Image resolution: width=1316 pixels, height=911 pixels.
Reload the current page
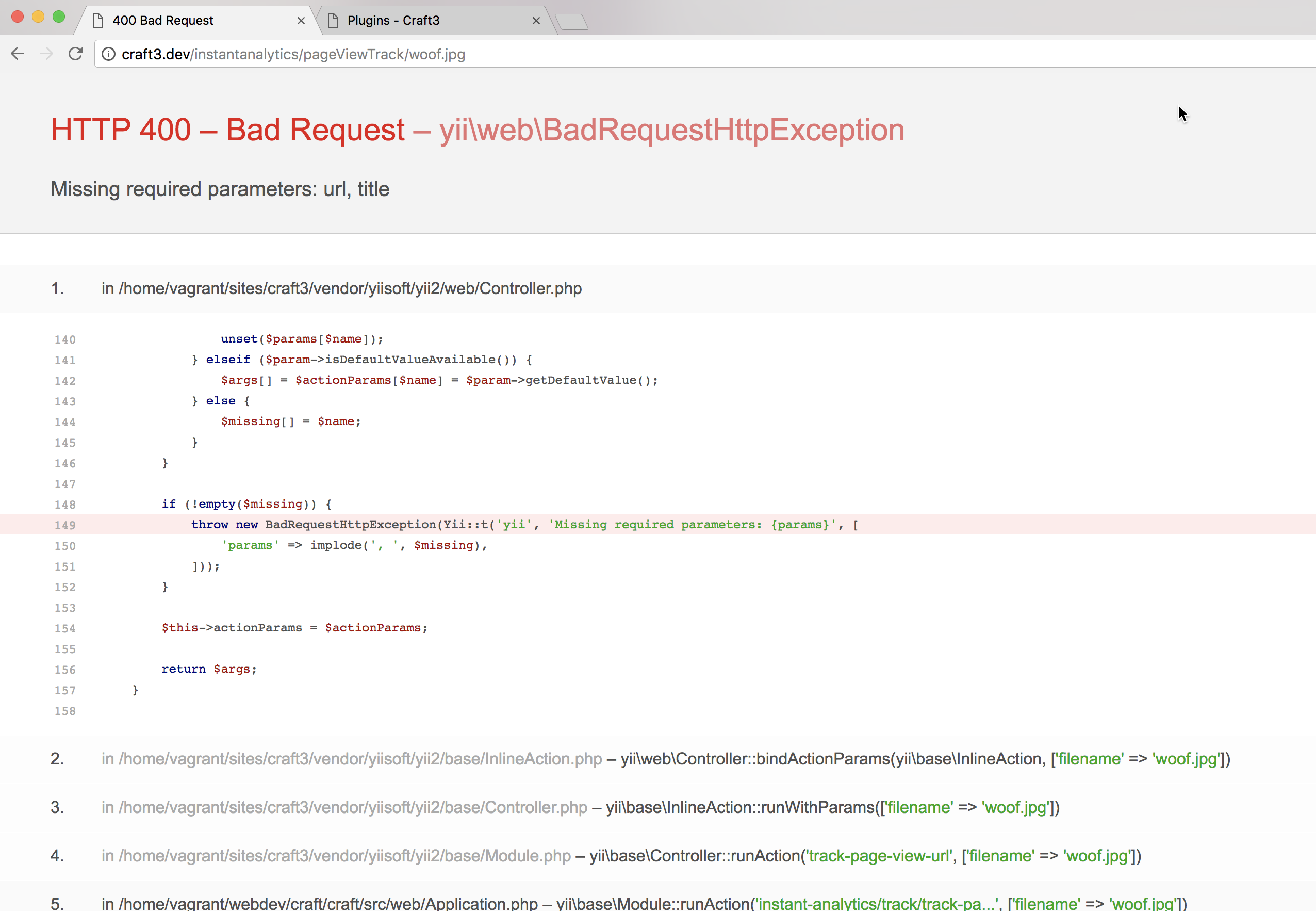tap(75, 54)
